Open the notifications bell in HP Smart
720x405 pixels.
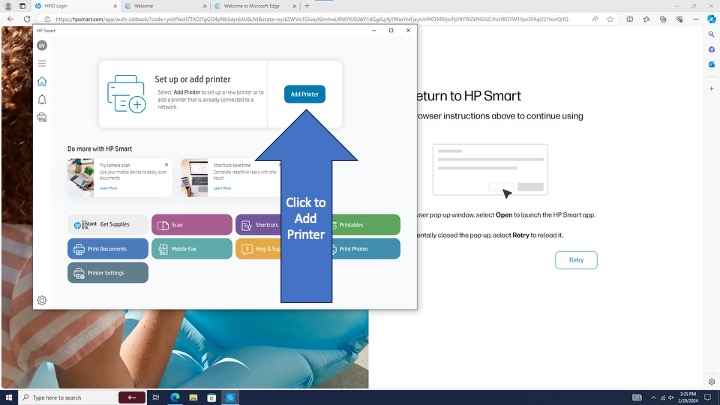pyautogui.click(x=42, y=99)
